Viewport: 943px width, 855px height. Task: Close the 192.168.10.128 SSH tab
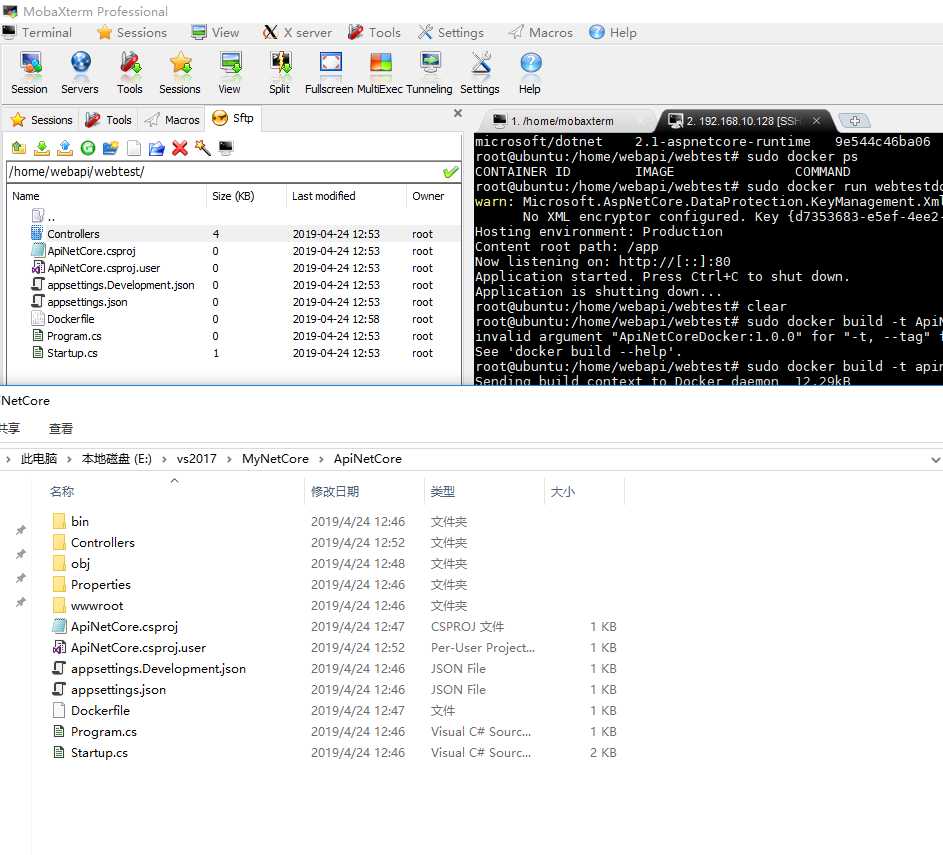point(816,121)
